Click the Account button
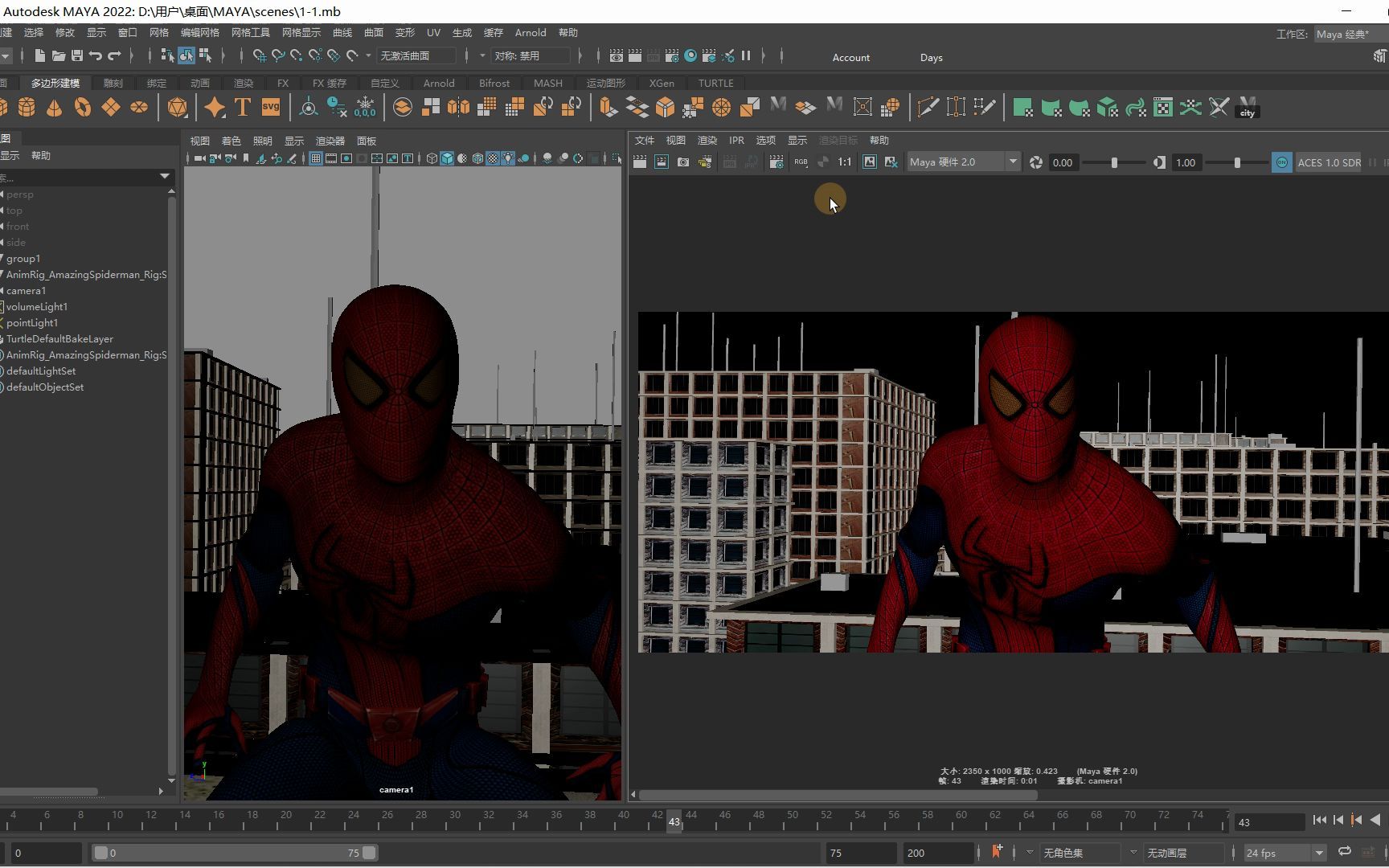This screenshot has height=868, width=1389. pos(850,58)
